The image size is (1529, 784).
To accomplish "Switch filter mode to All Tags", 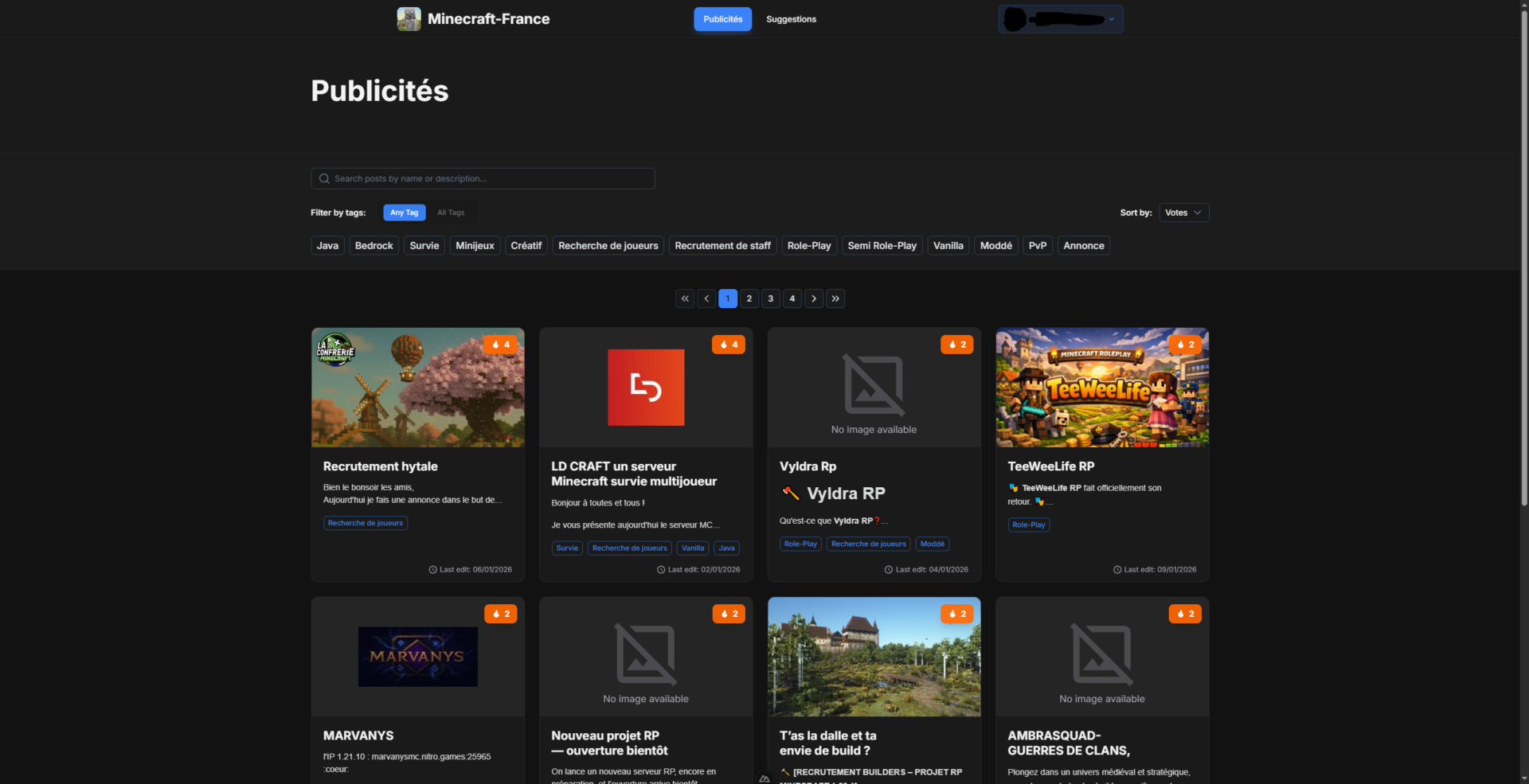I will coord(451,213).
